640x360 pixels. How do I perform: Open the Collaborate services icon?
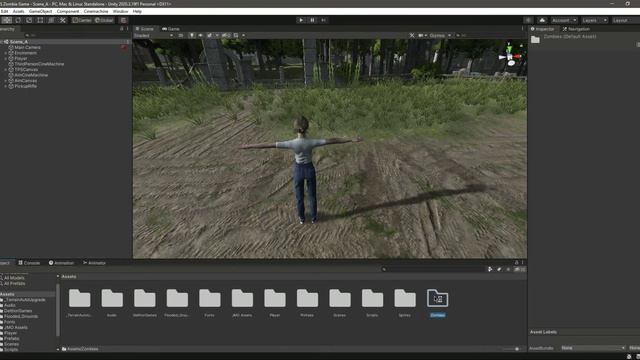click(528, 20)
